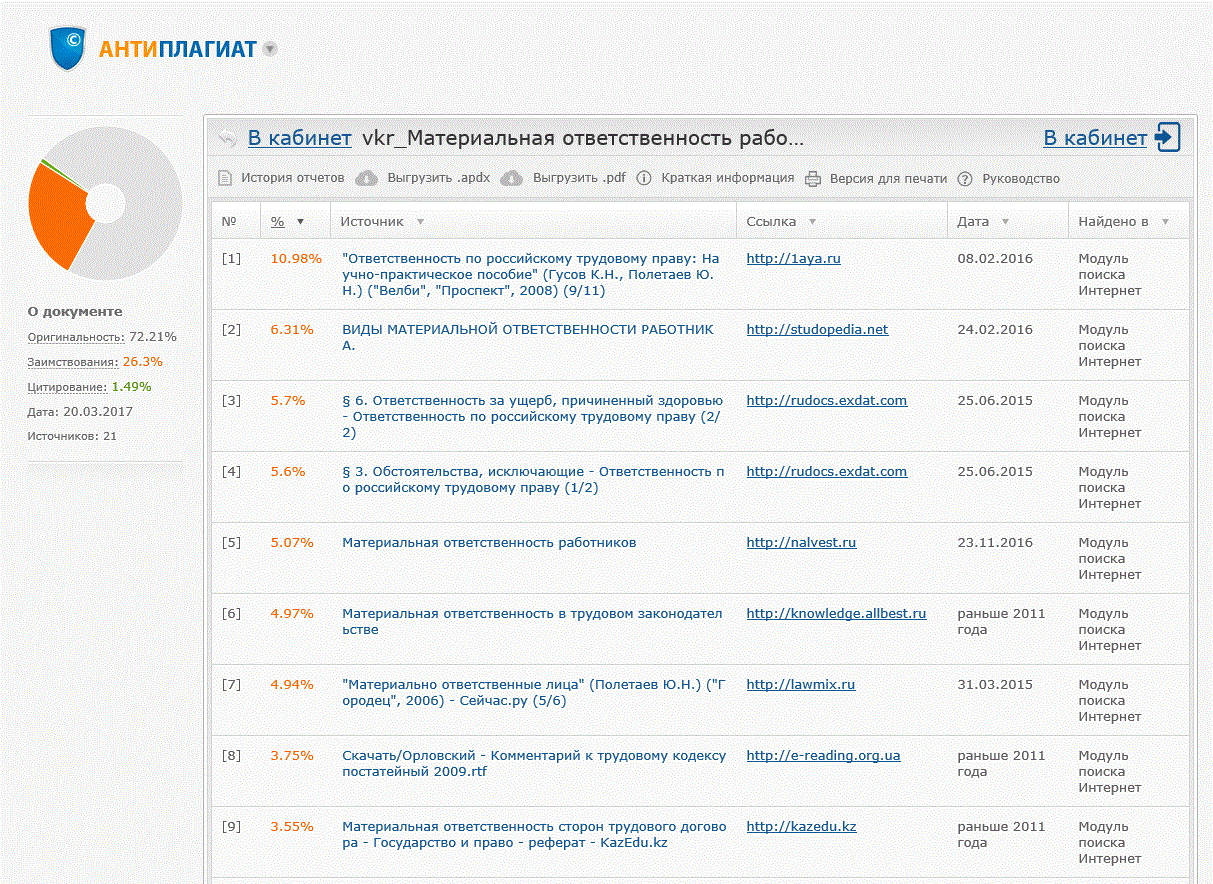Image resolution: width=1213 pixels, height=884 pixels.
Task: Click the question mark icon for Руководство
Action: [x=965, y=179]
